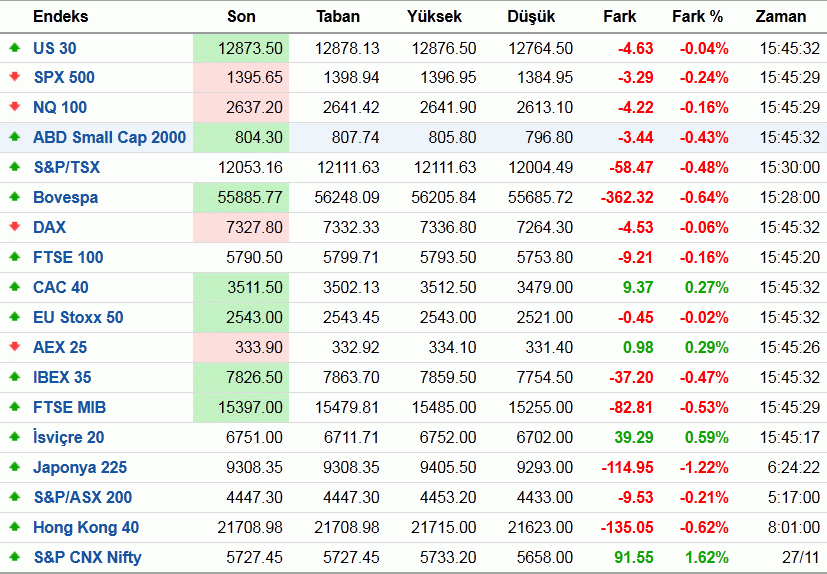This screenshot has width=827, height=574.
Task: Click the Zaman column header
Action: tap(781, 16)
